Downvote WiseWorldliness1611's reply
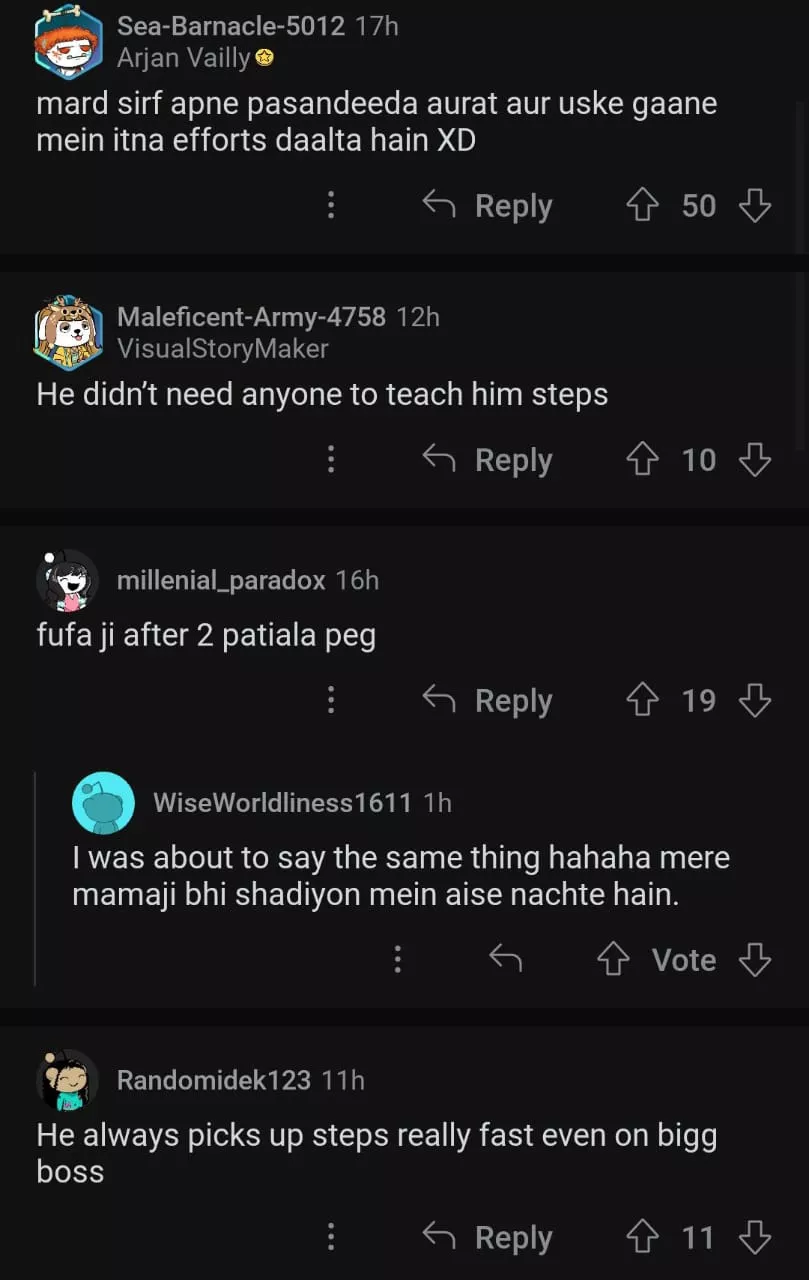The image size is (809, 1280). click(x=755, y=960)
